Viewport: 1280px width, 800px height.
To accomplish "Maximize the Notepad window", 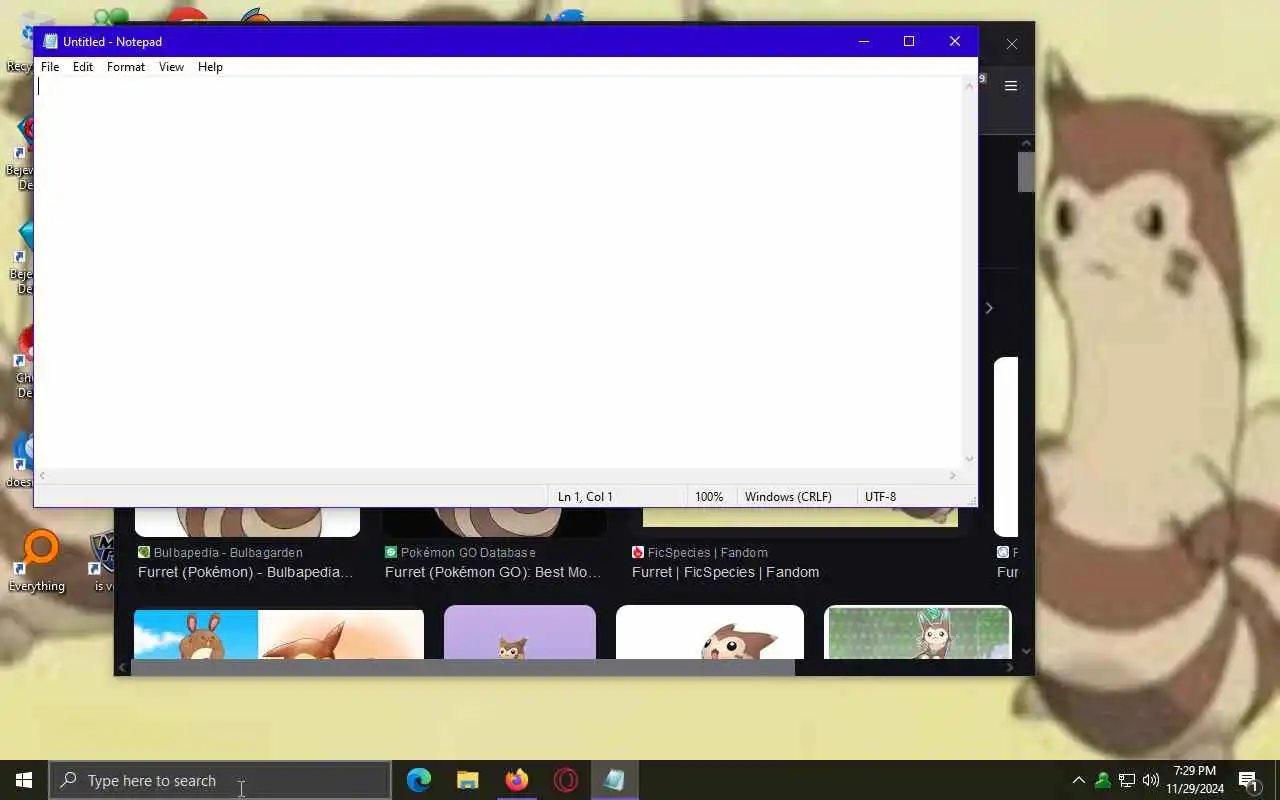I will pyautogui.click(x=909, y=41).
